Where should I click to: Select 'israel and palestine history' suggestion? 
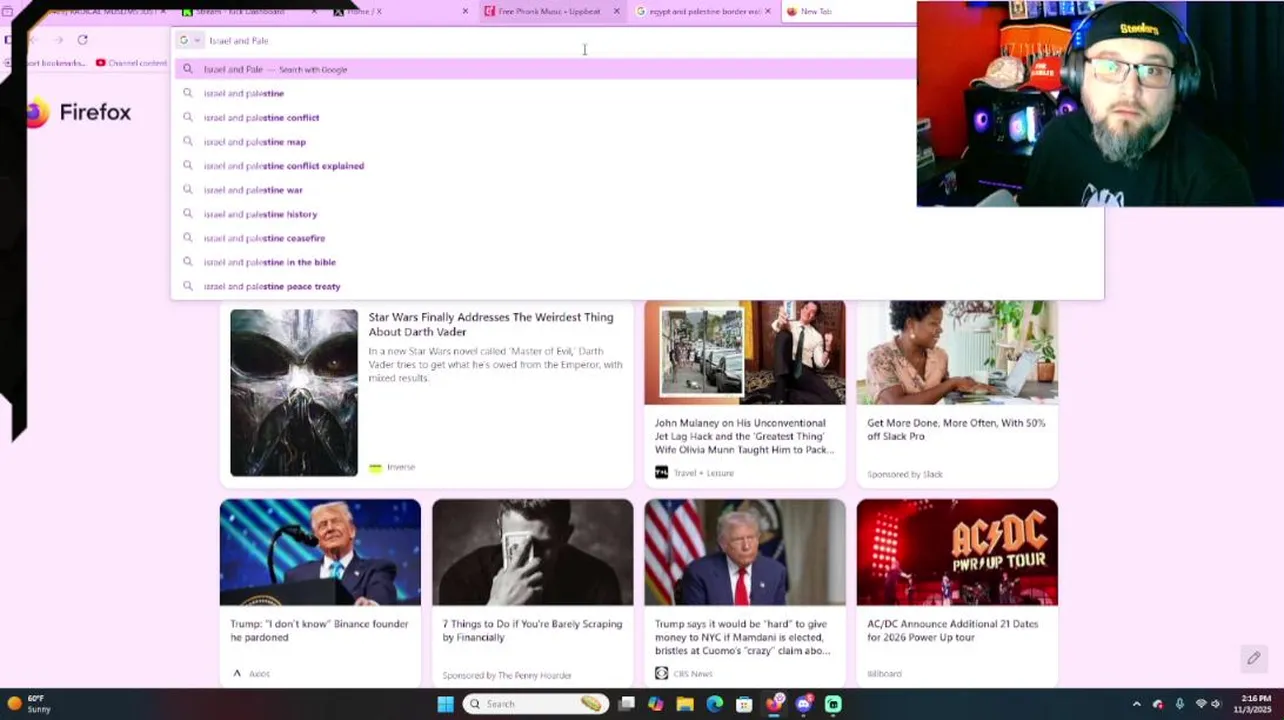coord(260,214)
